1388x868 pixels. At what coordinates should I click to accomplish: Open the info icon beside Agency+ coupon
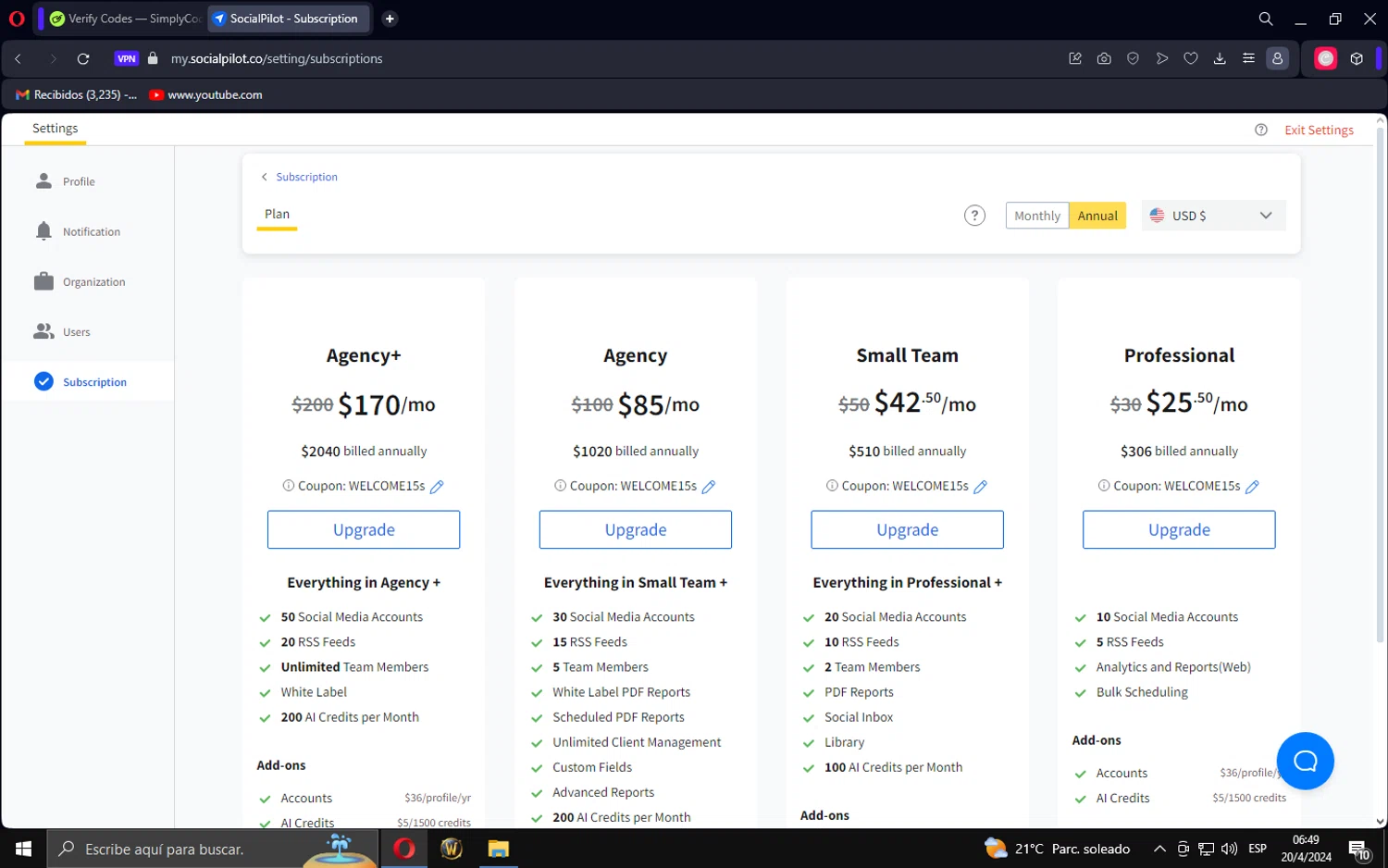coord(288,486)
